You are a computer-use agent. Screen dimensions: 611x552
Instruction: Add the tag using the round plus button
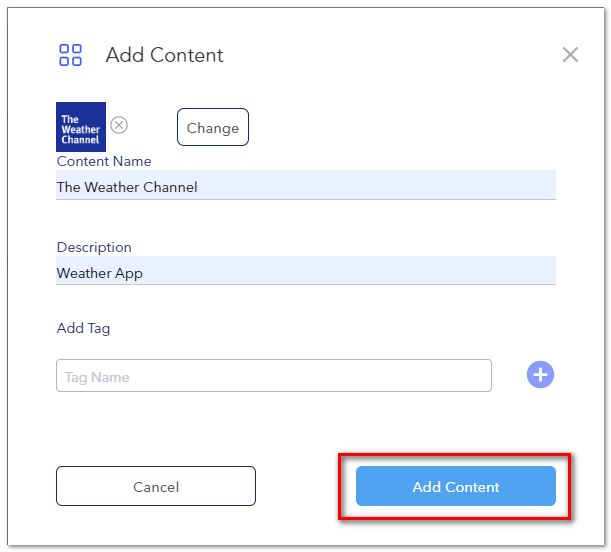(x=540, y=375)
